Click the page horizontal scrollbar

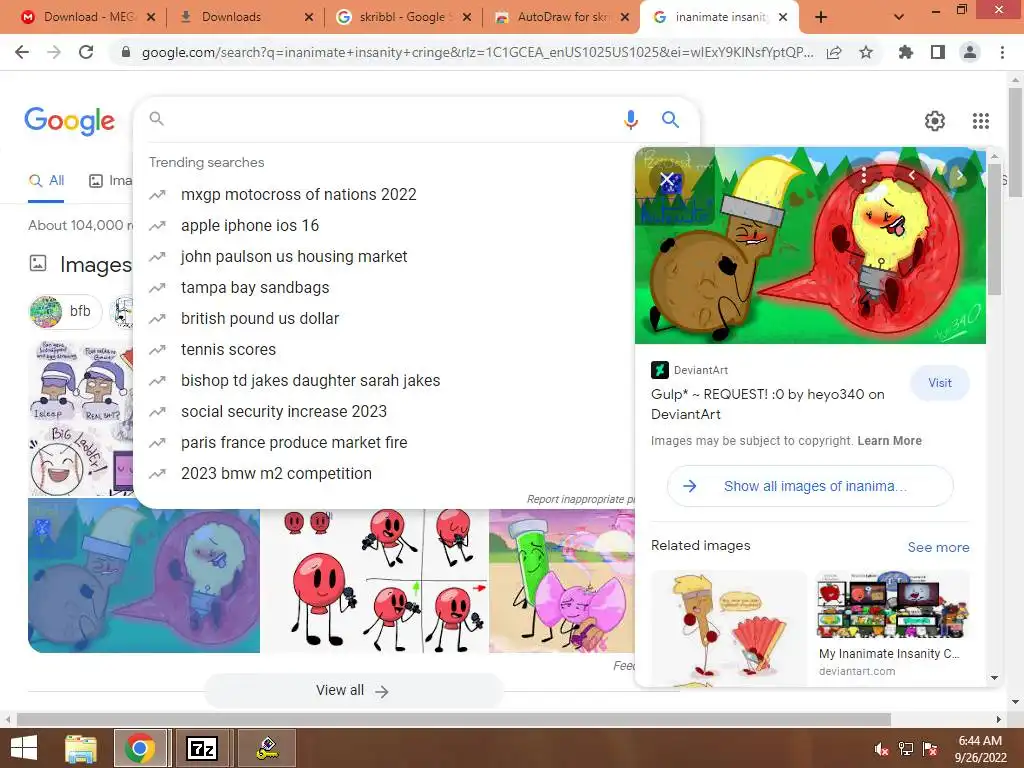453,719
